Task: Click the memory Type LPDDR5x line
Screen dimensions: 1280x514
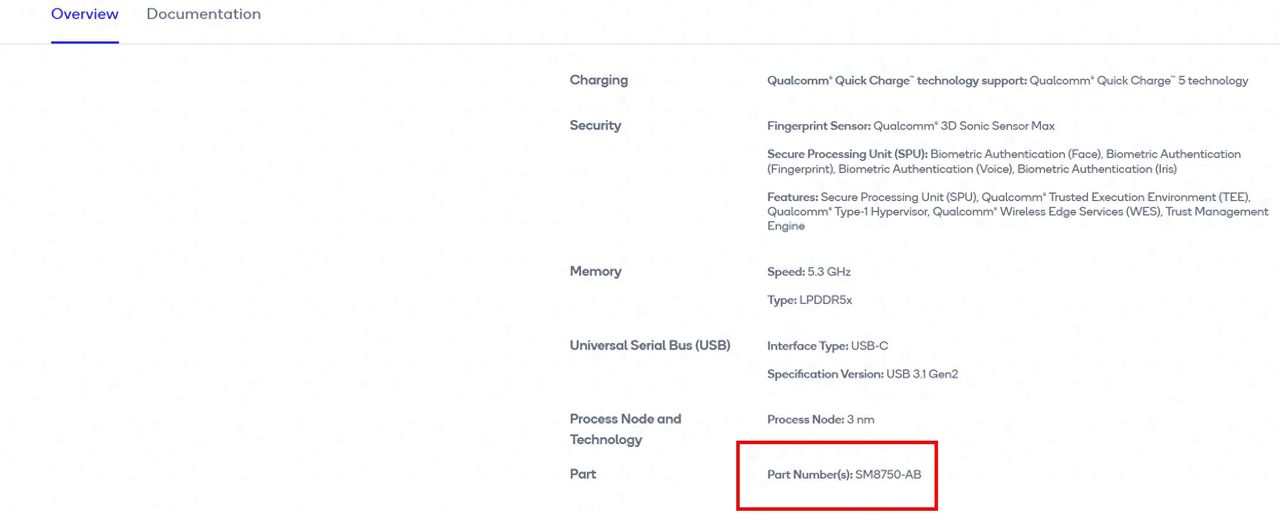Action: point(809,300)
